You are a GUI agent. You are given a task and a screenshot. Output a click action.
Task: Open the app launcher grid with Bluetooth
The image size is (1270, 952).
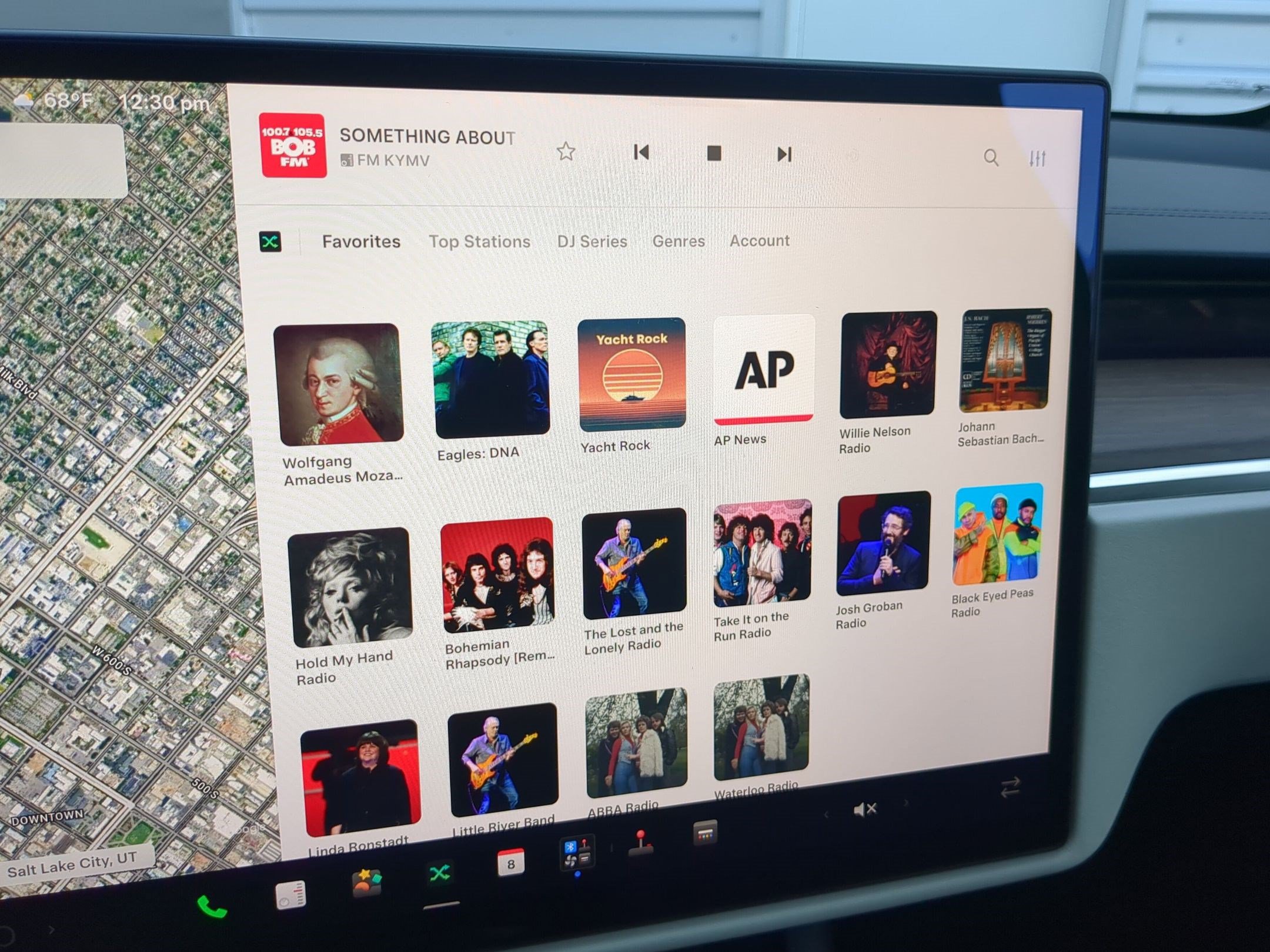577,853
